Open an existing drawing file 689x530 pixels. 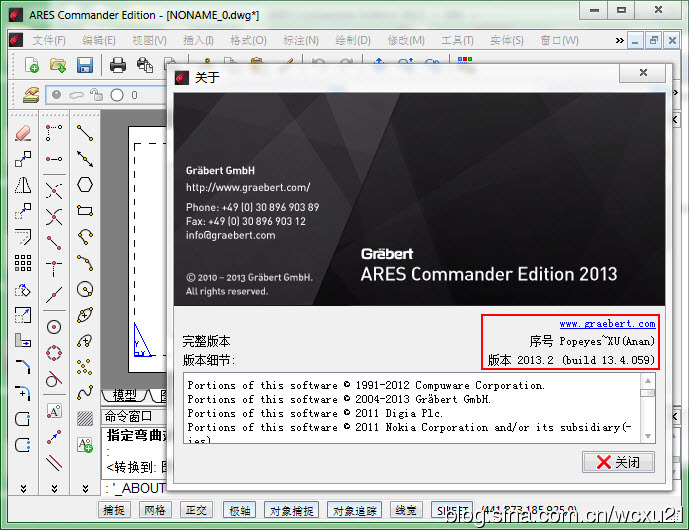coord(58,65)
